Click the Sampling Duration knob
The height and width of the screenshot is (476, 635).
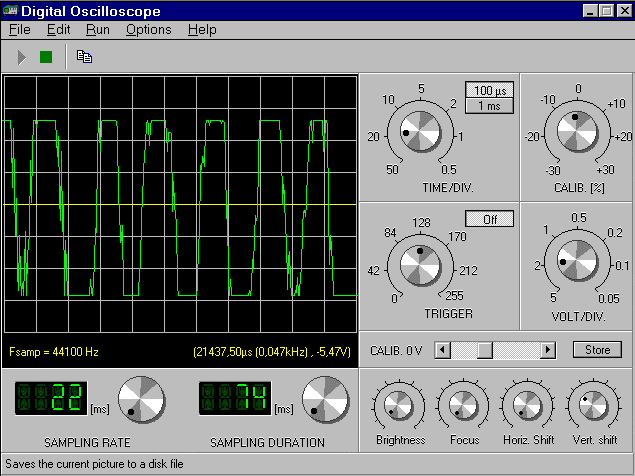tap(324, 399)
